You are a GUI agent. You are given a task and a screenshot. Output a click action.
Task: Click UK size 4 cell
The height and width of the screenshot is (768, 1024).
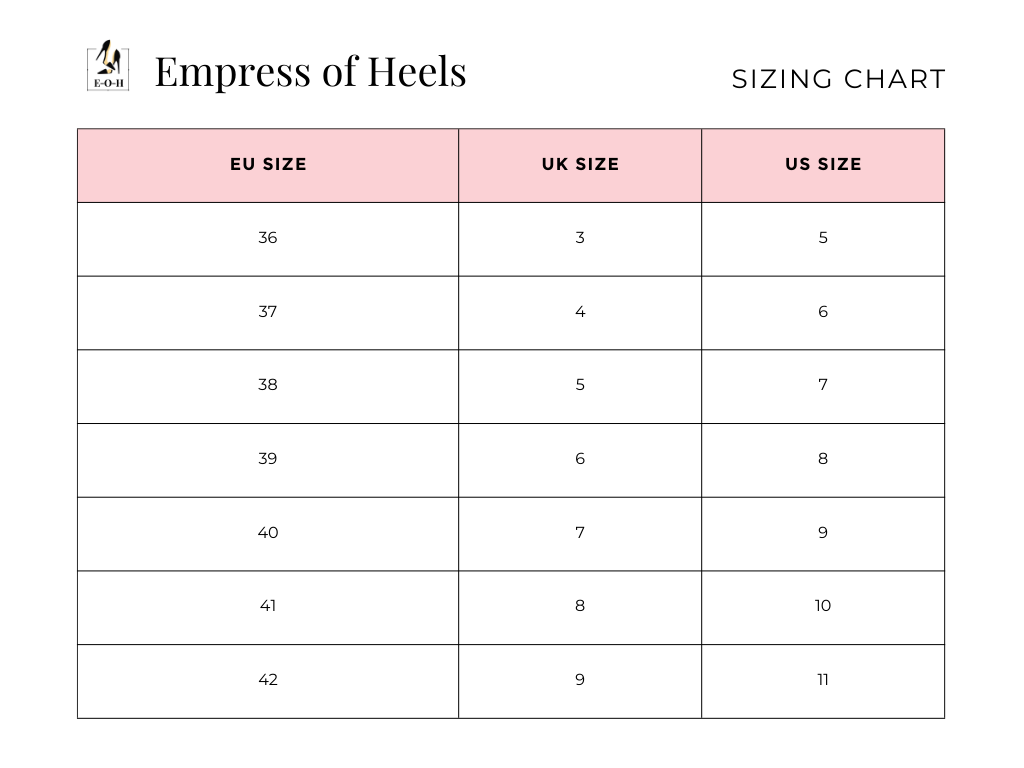point(580,312)
